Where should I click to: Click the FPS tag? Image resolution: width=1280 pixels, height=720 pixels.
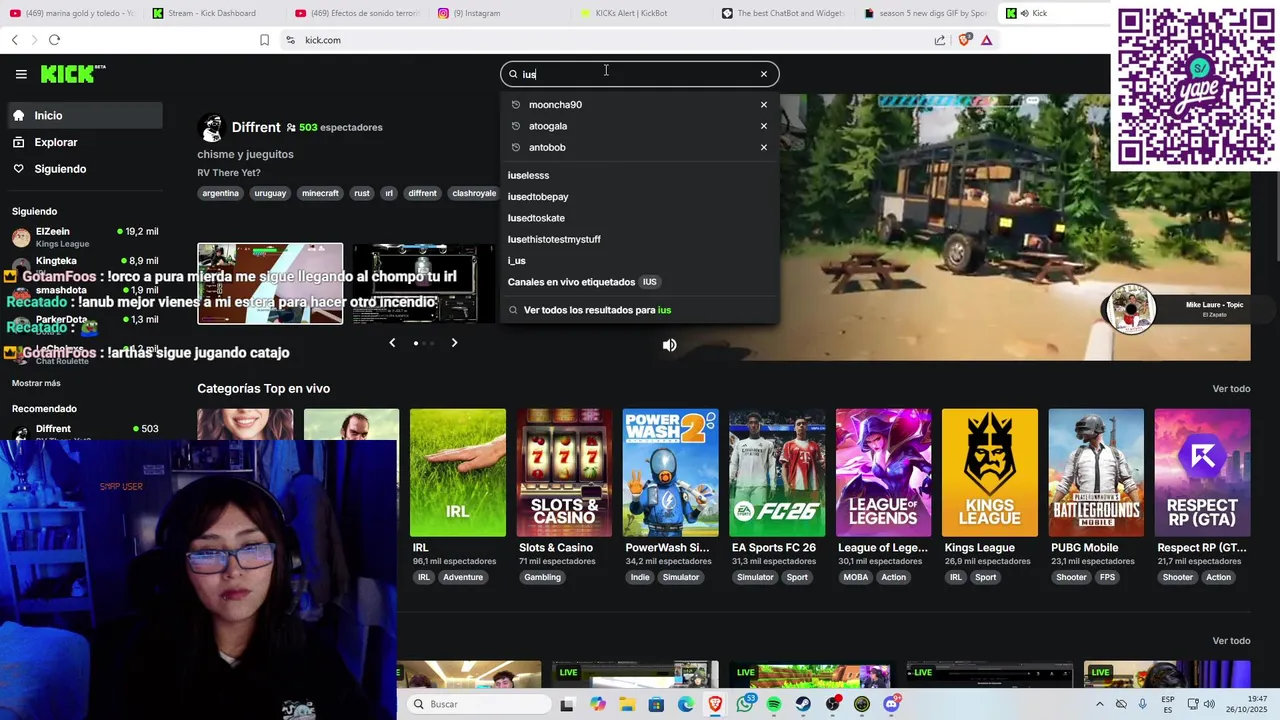pyautogui.click(x=1107, y=577)
